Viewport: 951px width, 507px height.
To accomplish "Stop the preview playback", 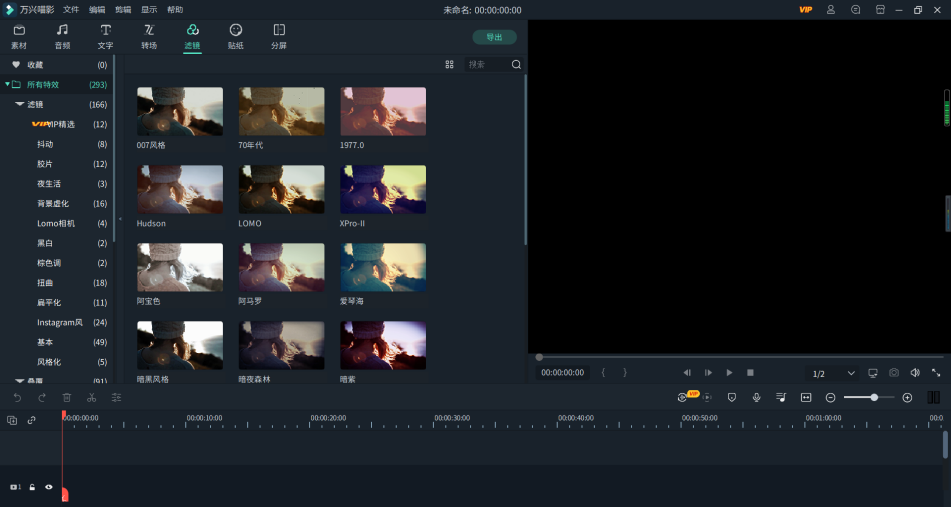I will (x=750, y=373).
